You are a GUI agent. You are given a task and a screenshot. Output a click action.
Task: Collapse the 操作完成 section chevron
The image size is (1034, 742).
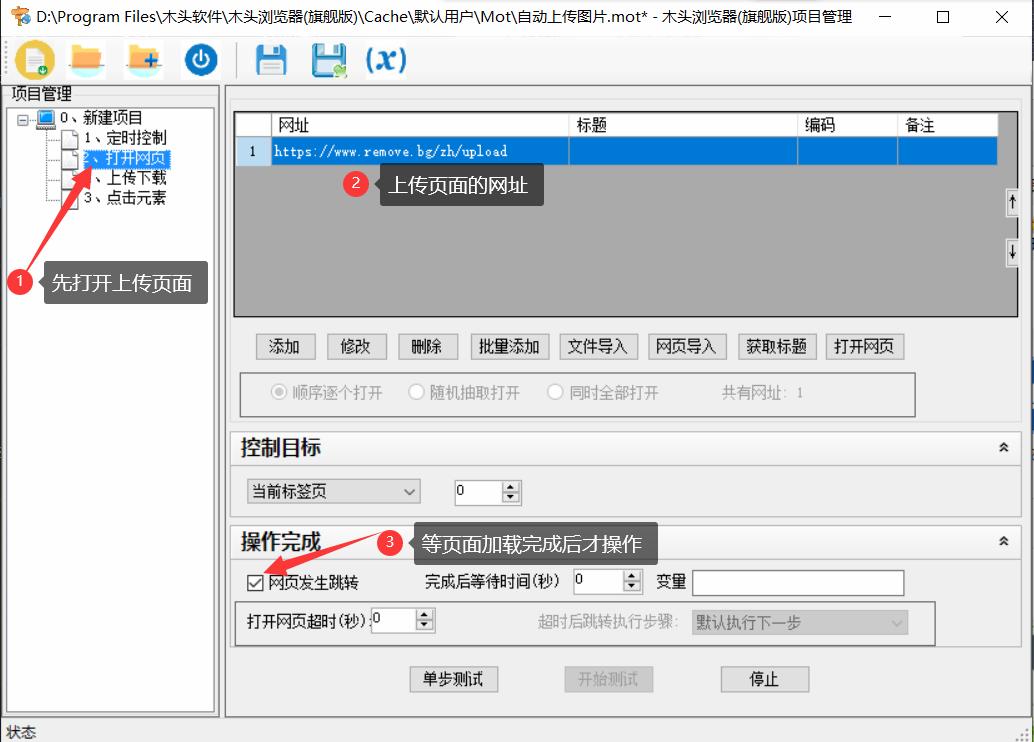click(1003, 542)
